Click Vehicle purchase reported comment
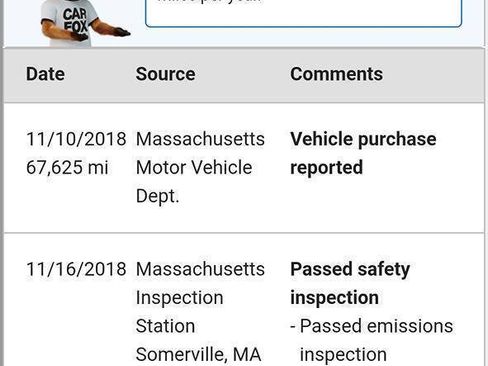This screenshot has height=366, width=488. coord(363,153)
